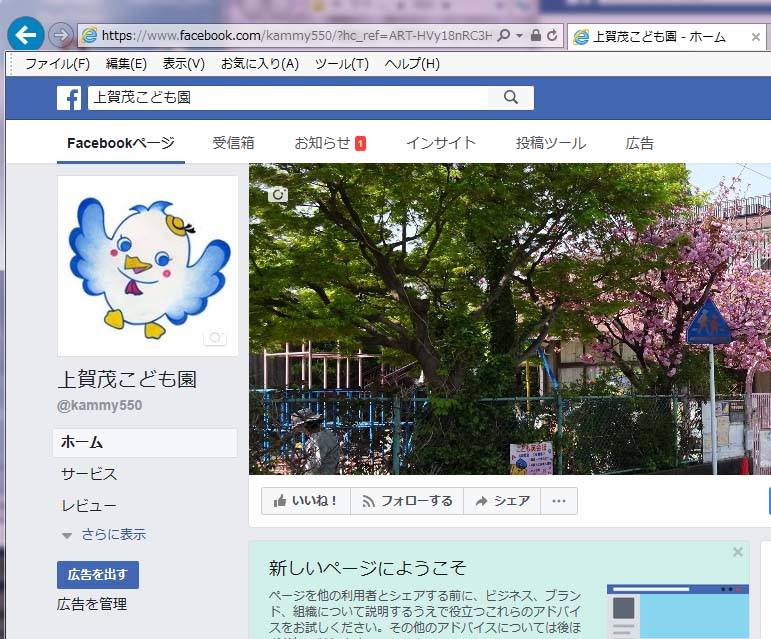Click the page preview illustration in welcome card

(x=678, y=611)
